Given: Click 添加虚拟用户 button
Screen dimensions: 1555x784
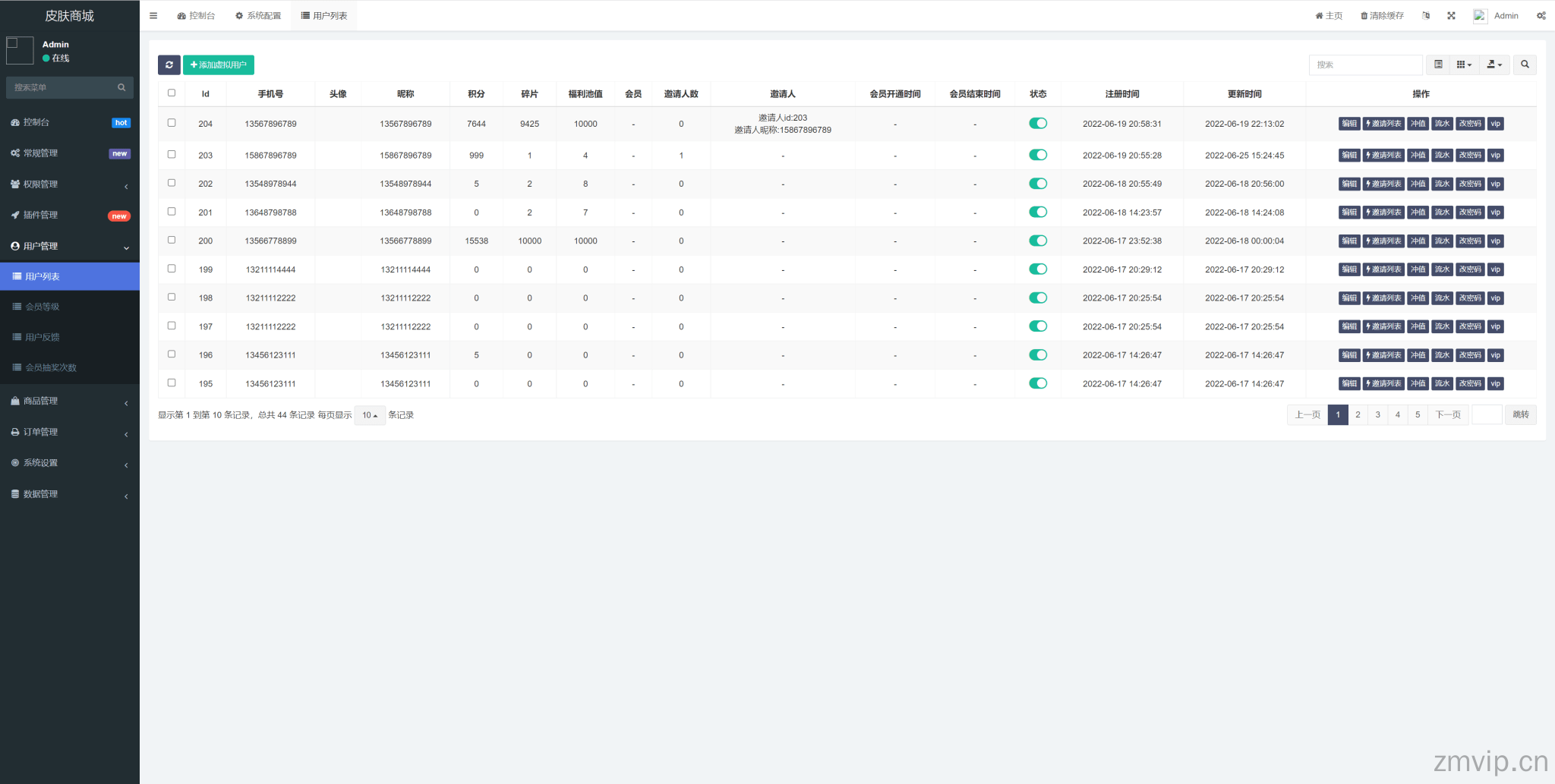Looking at the screenshot, I should tap(219, 65).
